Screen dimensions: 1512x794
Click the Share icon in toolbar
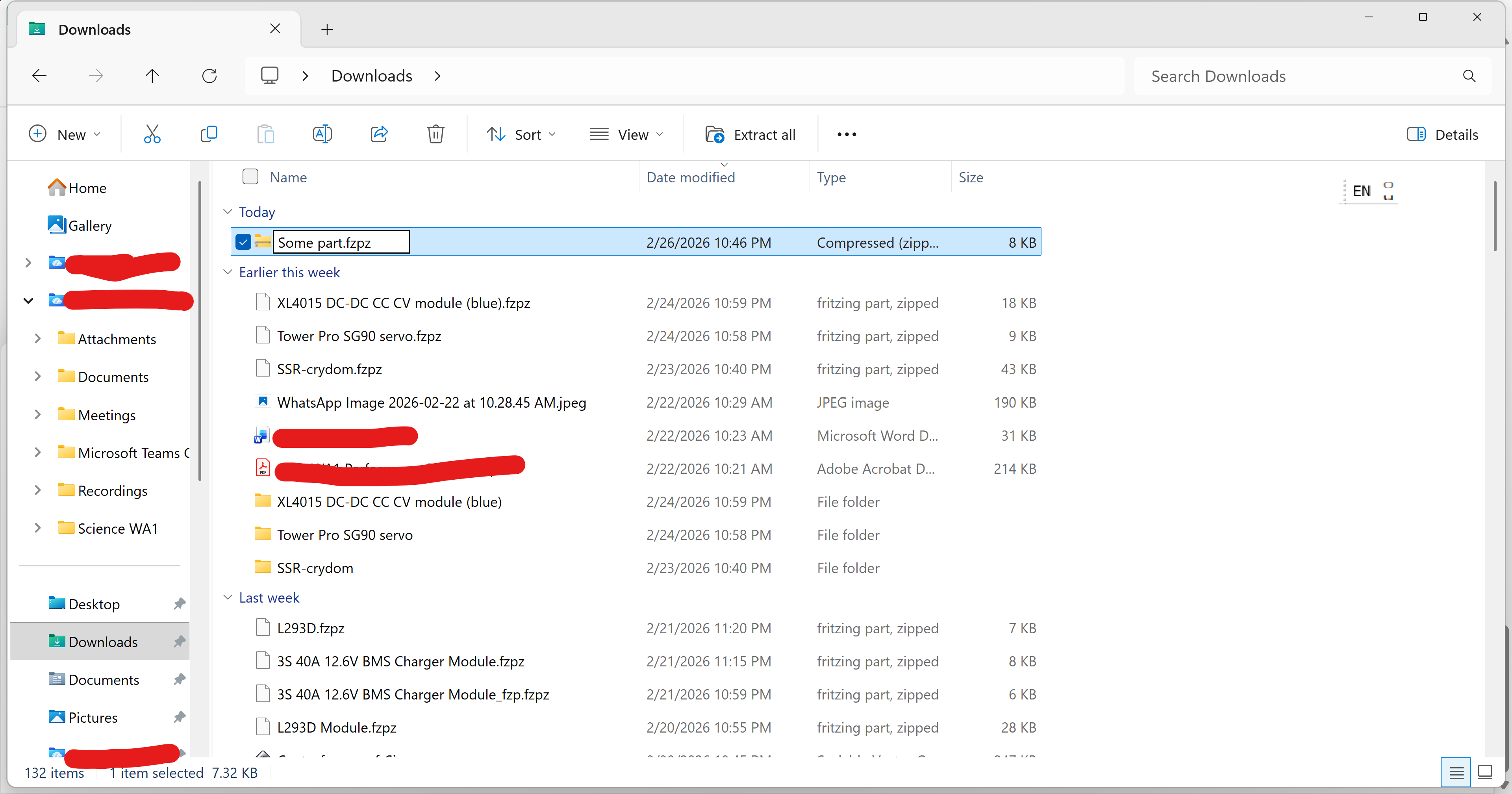(379, 134)
